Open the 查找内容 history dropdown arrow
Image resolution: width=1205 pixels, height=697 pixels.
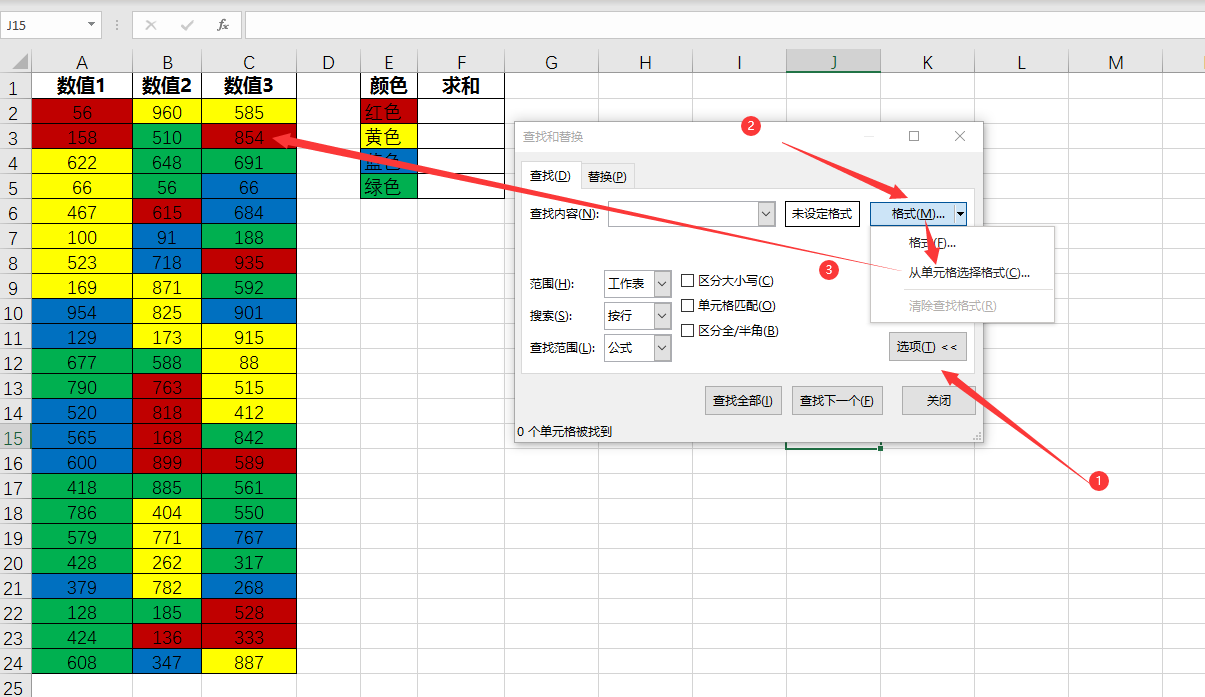coord(767,213)
